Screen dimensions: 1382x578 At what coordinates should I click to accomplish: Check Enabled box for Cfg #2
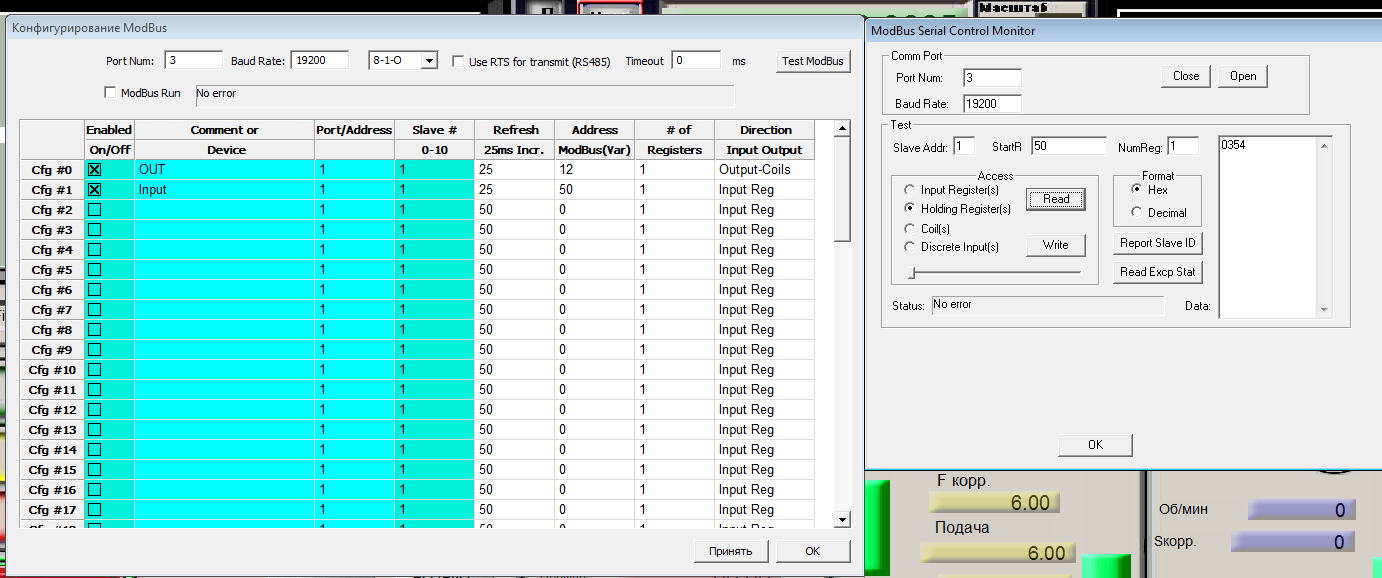[x=95, y=210]
